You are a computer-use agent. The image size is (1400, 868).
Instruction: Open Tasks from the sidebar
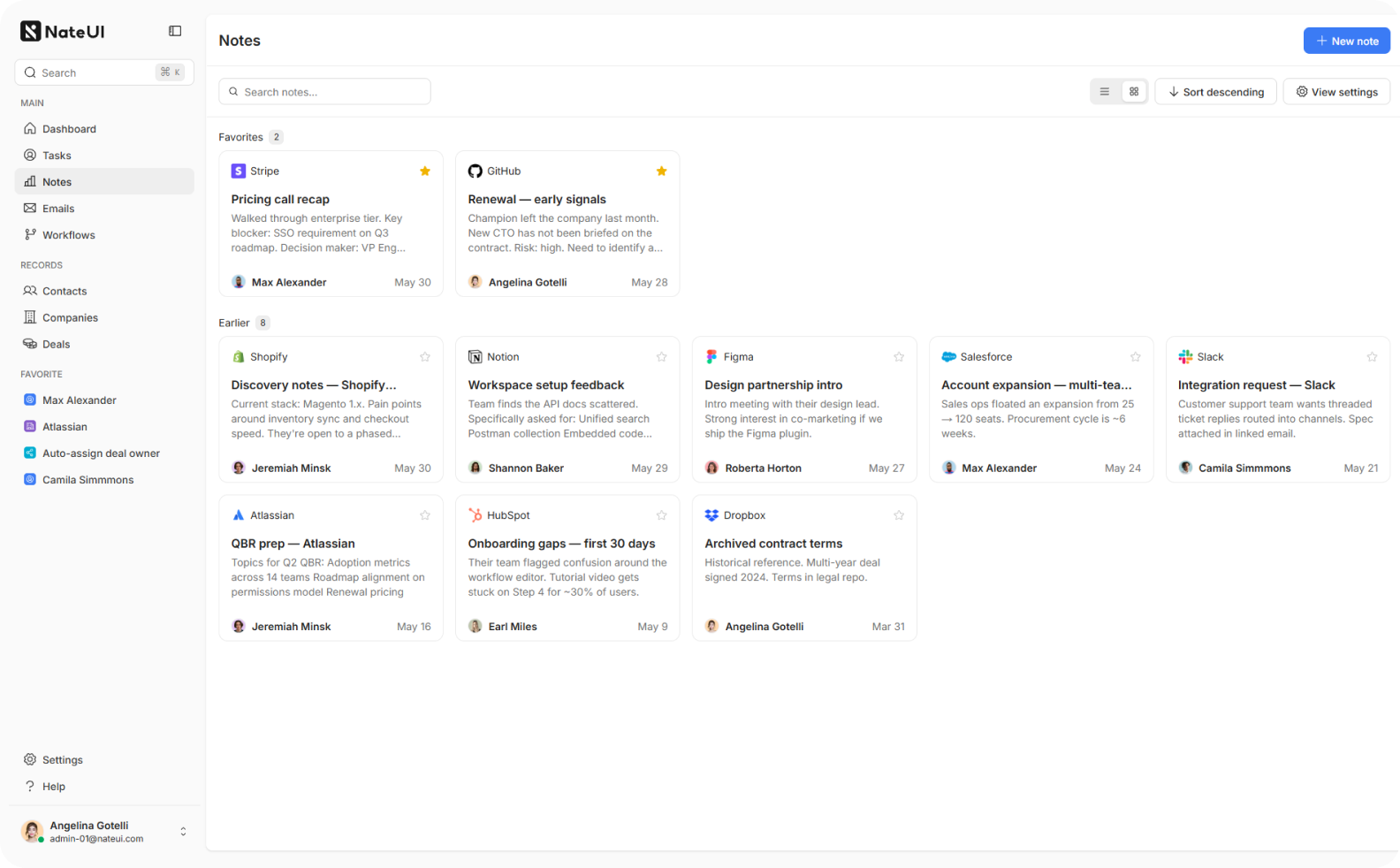(x=104, y=156)
